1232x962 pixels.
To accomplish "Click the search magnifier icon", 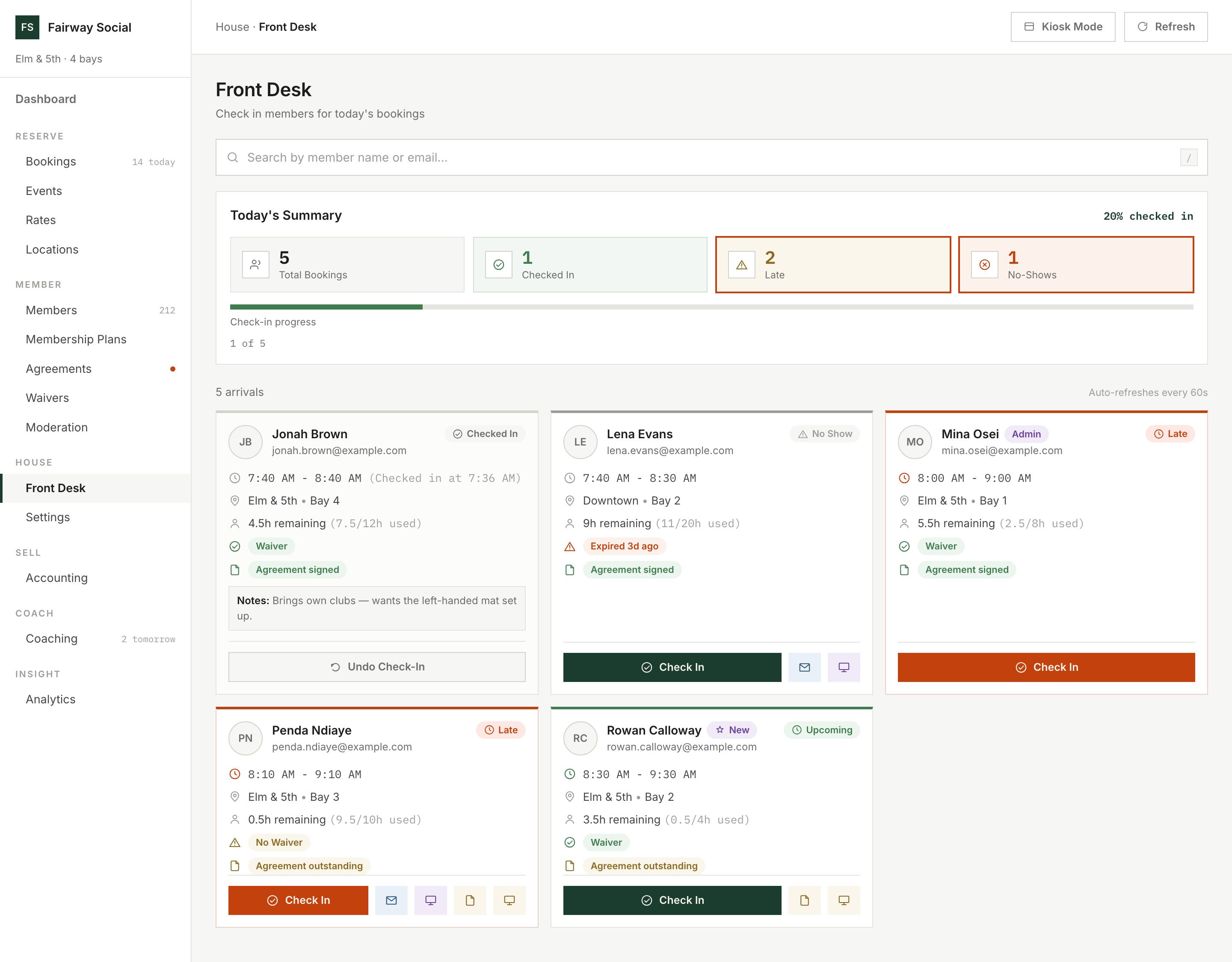I will [232, 157].
